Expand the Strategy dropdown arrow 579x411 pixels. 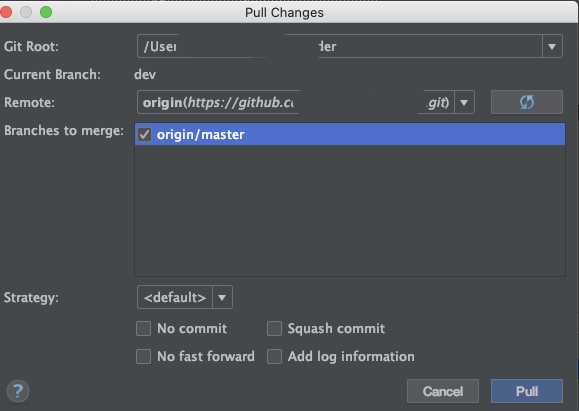[222, 297]
